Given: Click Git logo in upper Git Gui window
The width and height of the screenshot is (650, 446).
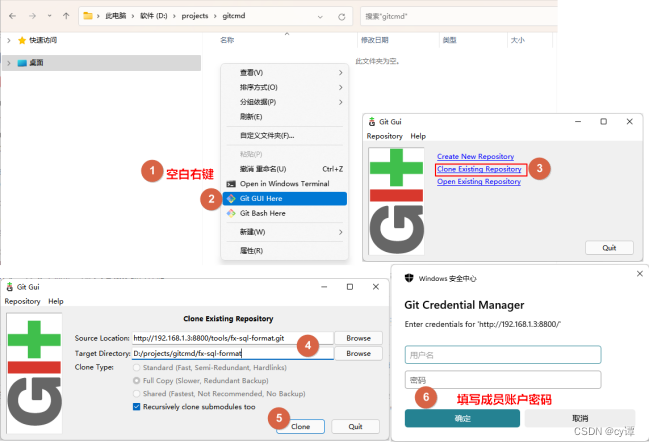Looking at the screenshot, I should tap(396, 201).
